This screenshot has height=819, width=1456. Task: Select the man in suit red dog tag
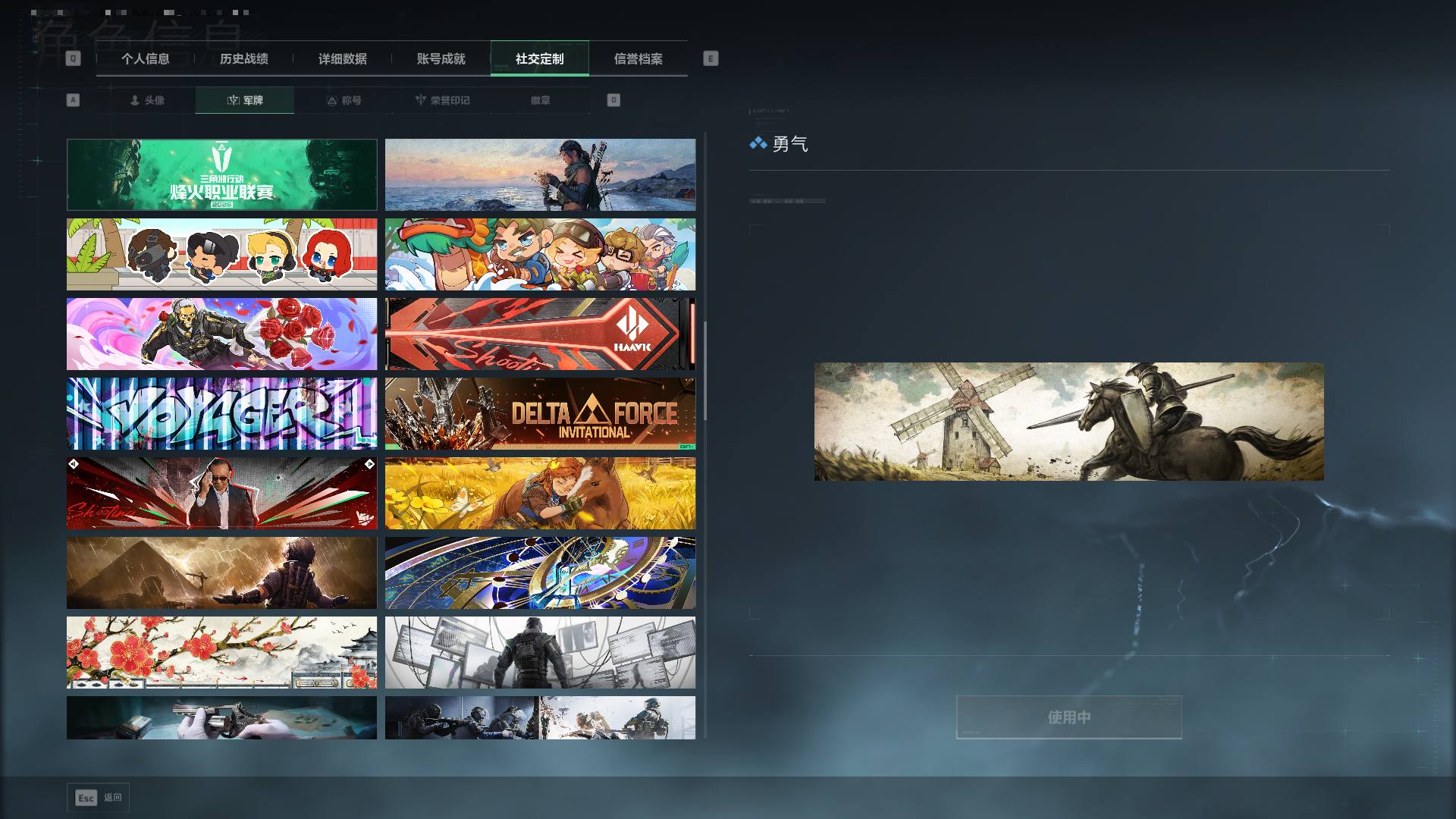(x=221, y=493)
